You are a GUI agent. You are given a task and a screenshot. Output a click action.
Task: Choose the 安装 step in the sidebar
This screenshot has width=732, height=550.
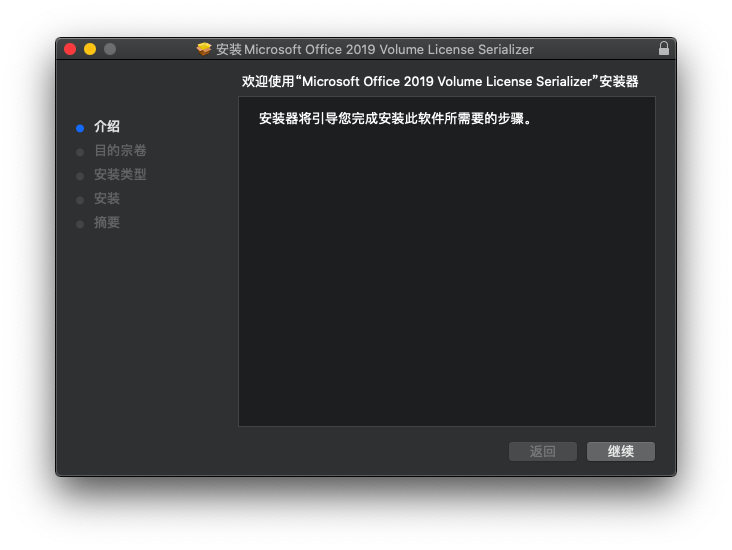tap(107, 199)
